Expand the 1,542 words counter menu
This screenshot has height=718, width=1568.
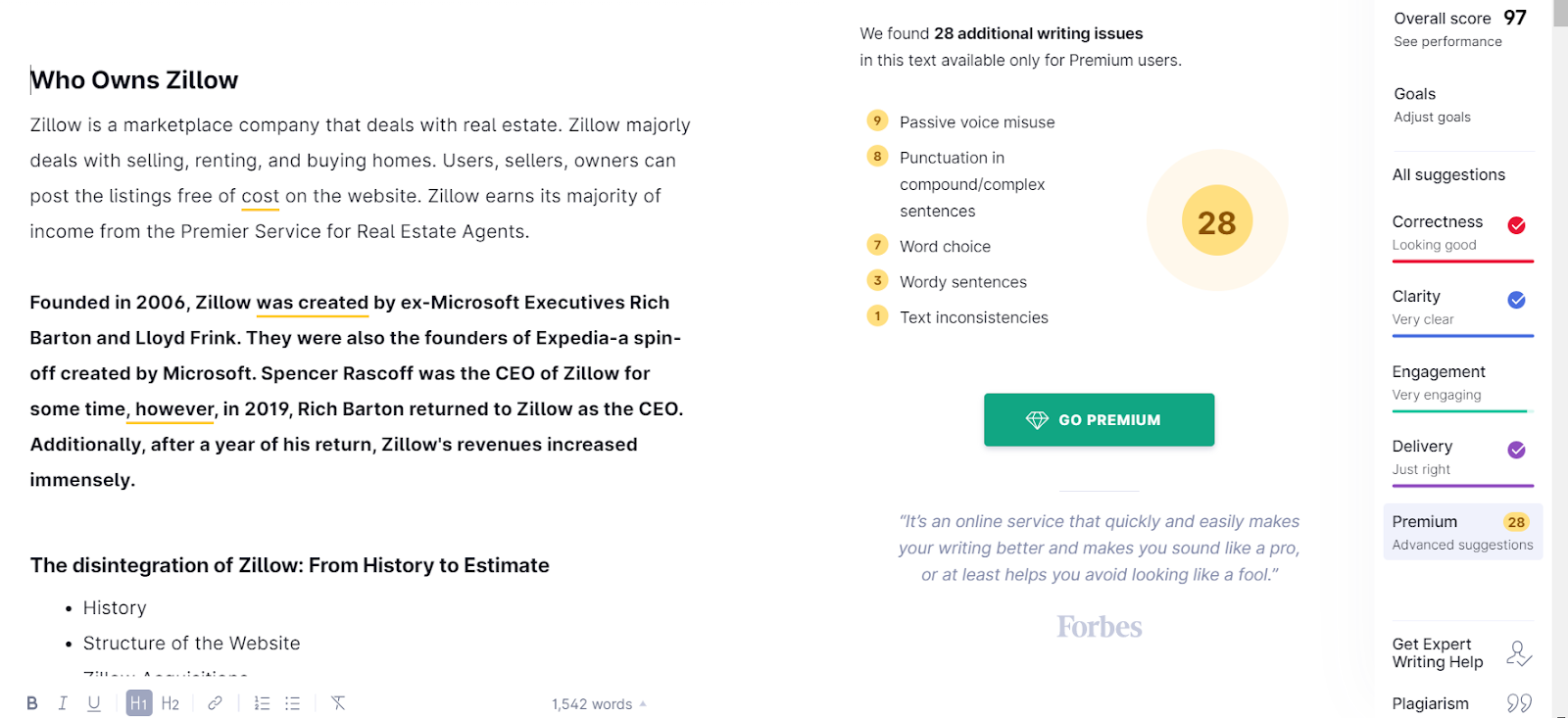[x=599, y=704]
